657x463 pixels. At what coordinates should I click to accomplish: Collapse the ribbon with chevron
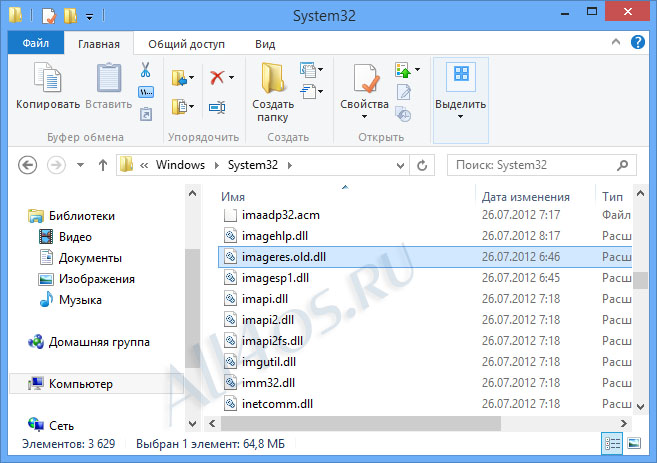pos(616,42)
